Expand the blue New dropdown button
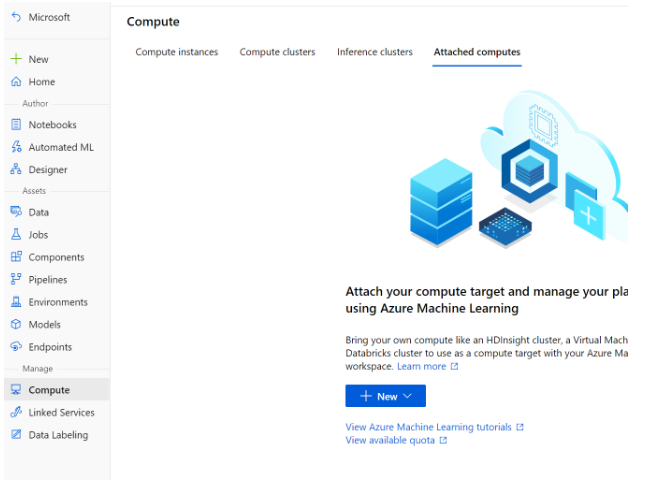Screen dimensions: 660x486 (x=385, y=397)
